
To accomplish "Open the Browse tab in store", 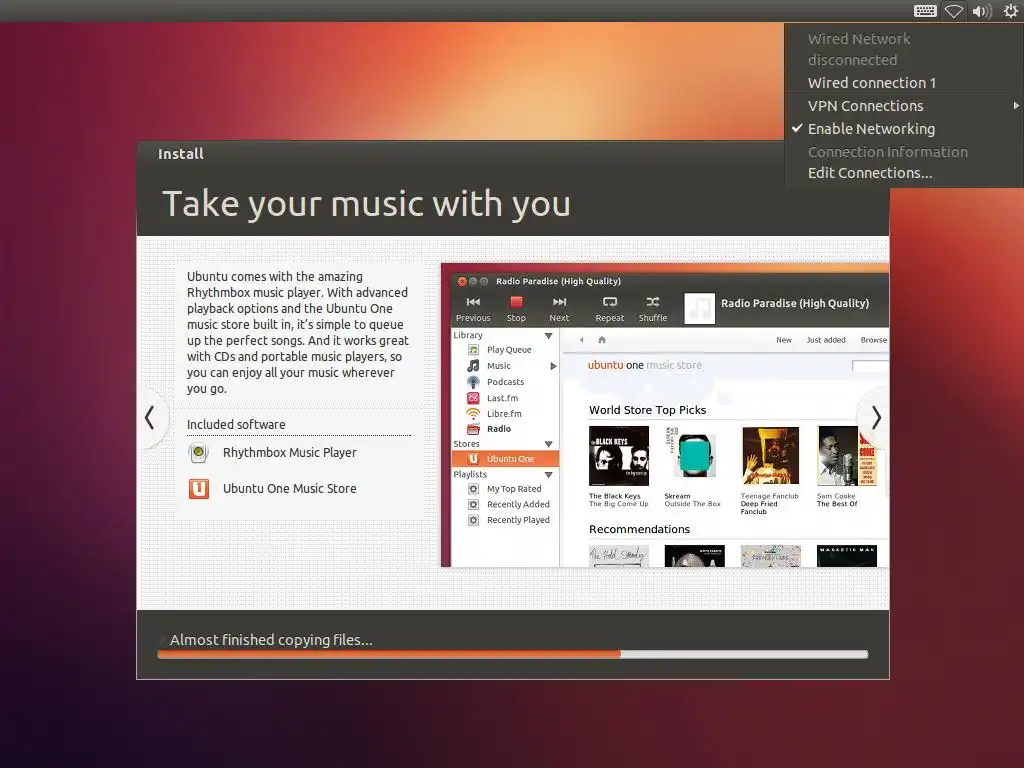I will [x=874, y=340].
